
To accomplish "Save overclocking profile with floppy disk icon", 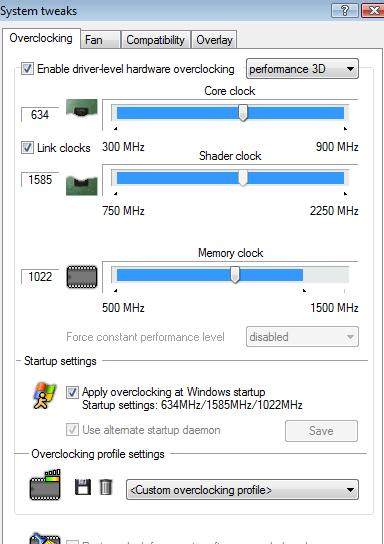I will 83,487.
